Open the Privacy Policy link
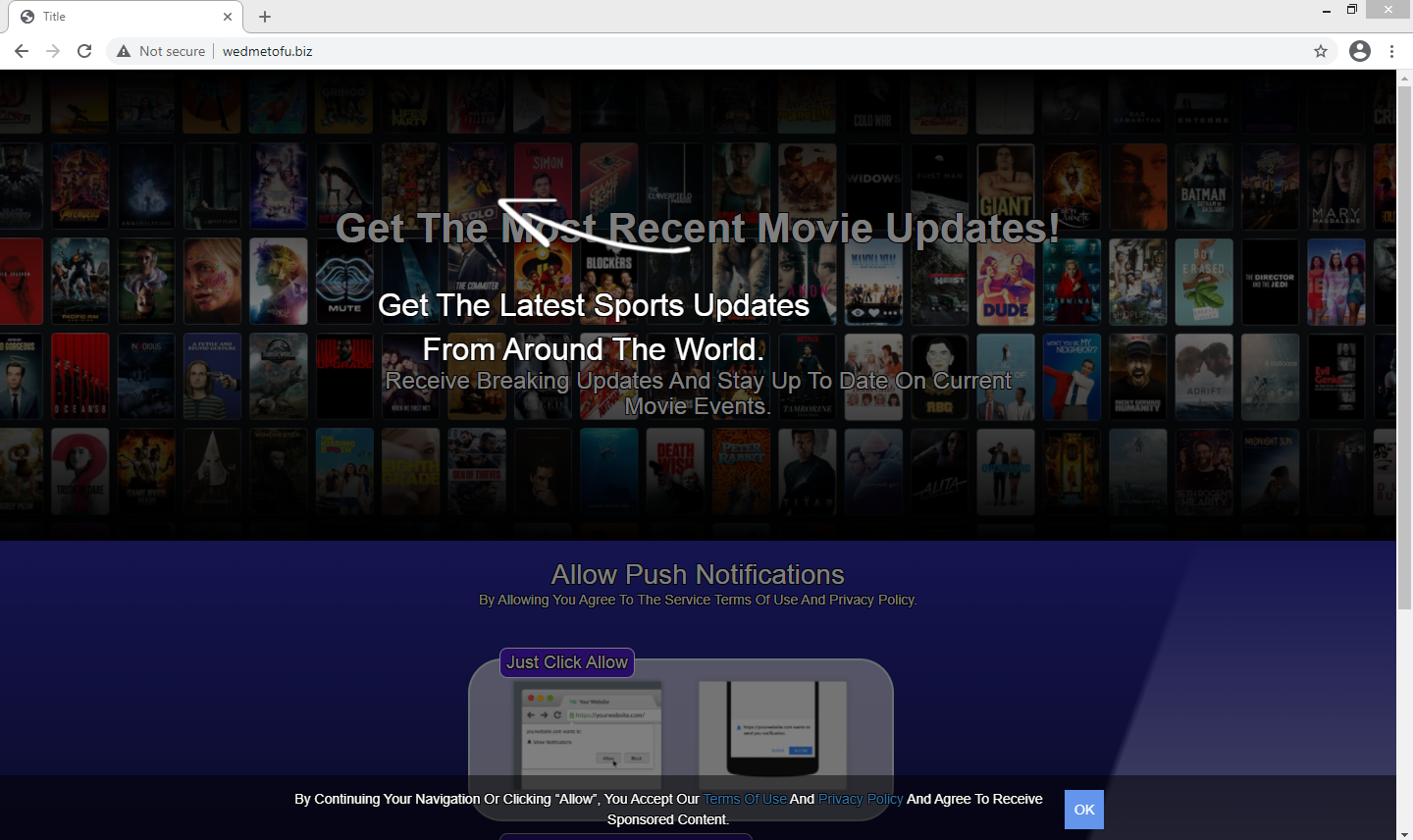Screen dimensions: 1413x840 pos(861,799)
